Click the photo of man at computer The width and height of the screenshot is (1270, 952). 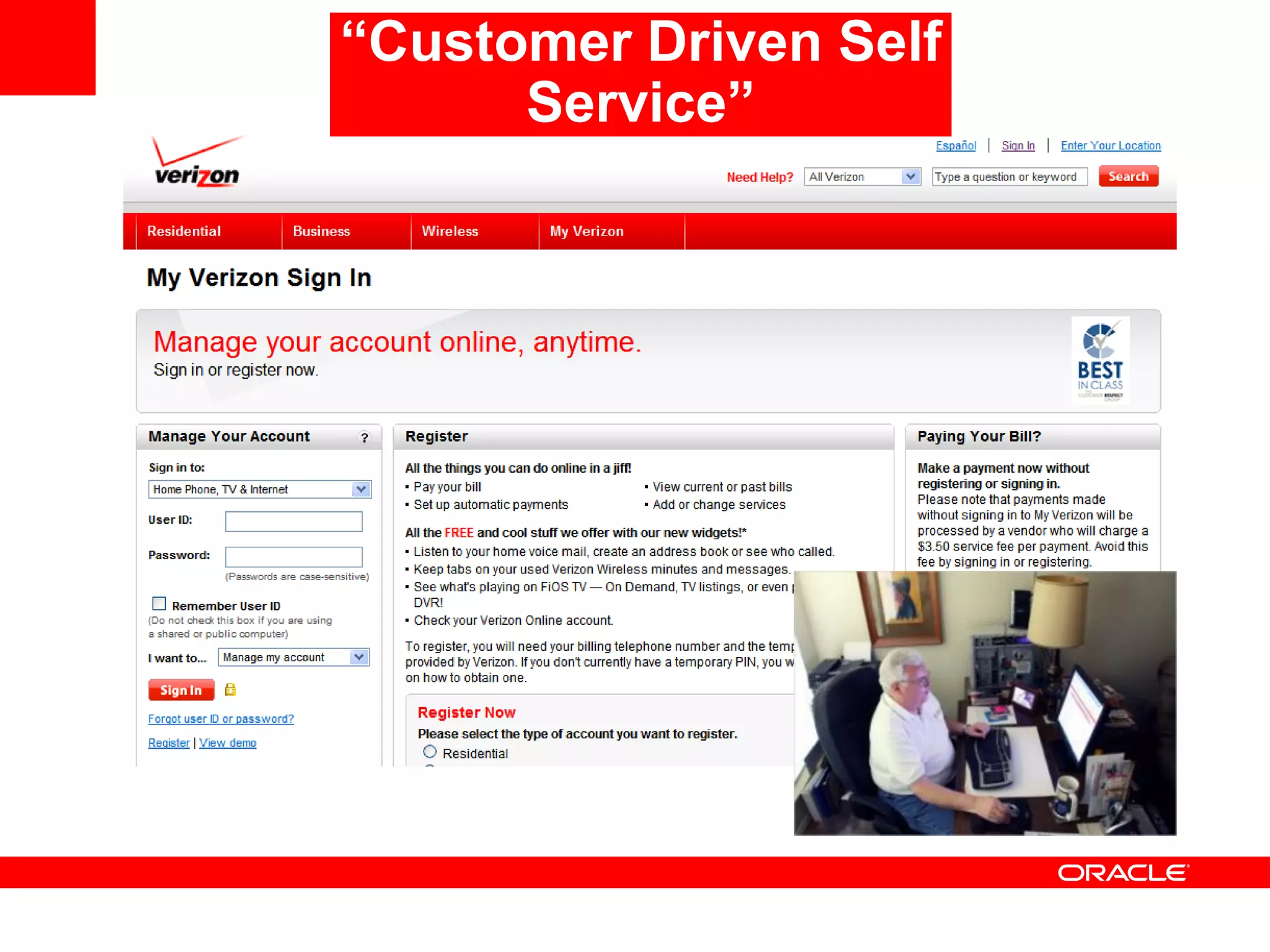(x=985, y=703)
